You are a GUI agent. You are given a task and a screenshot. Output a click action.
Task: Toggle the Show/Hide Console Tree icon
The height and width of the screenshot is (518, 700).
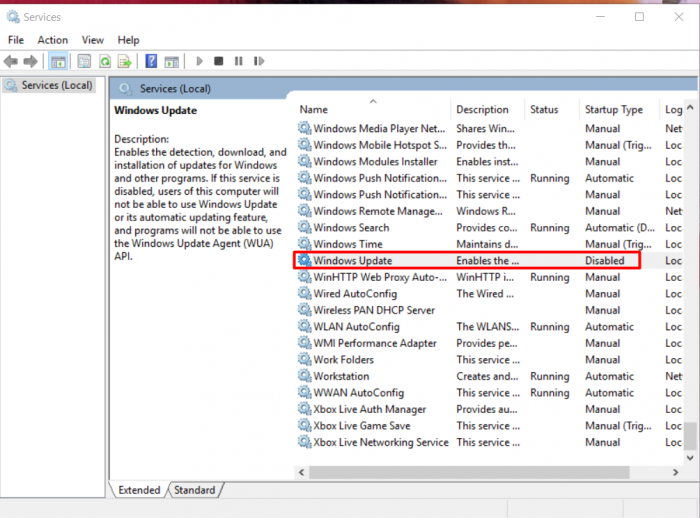tap(58, 61)
